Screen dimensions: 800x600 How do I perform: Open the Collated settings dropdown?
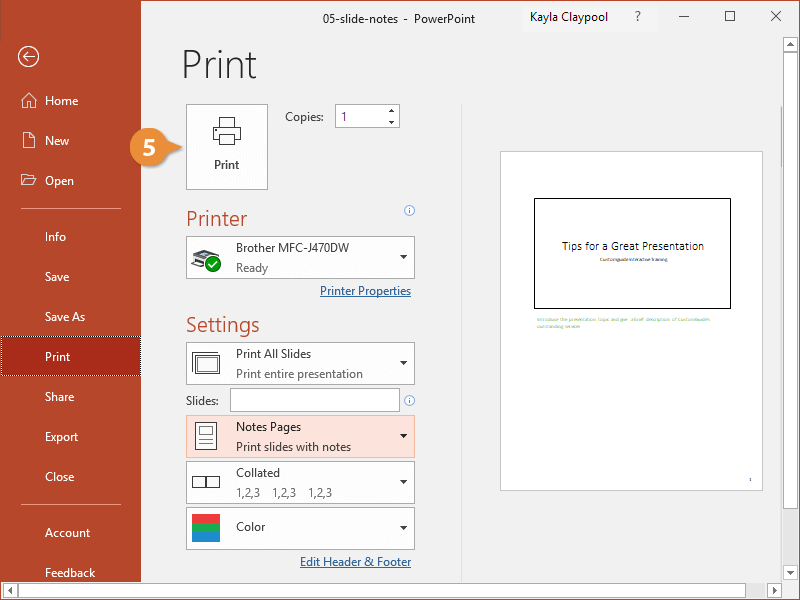(x=403, y=482)
